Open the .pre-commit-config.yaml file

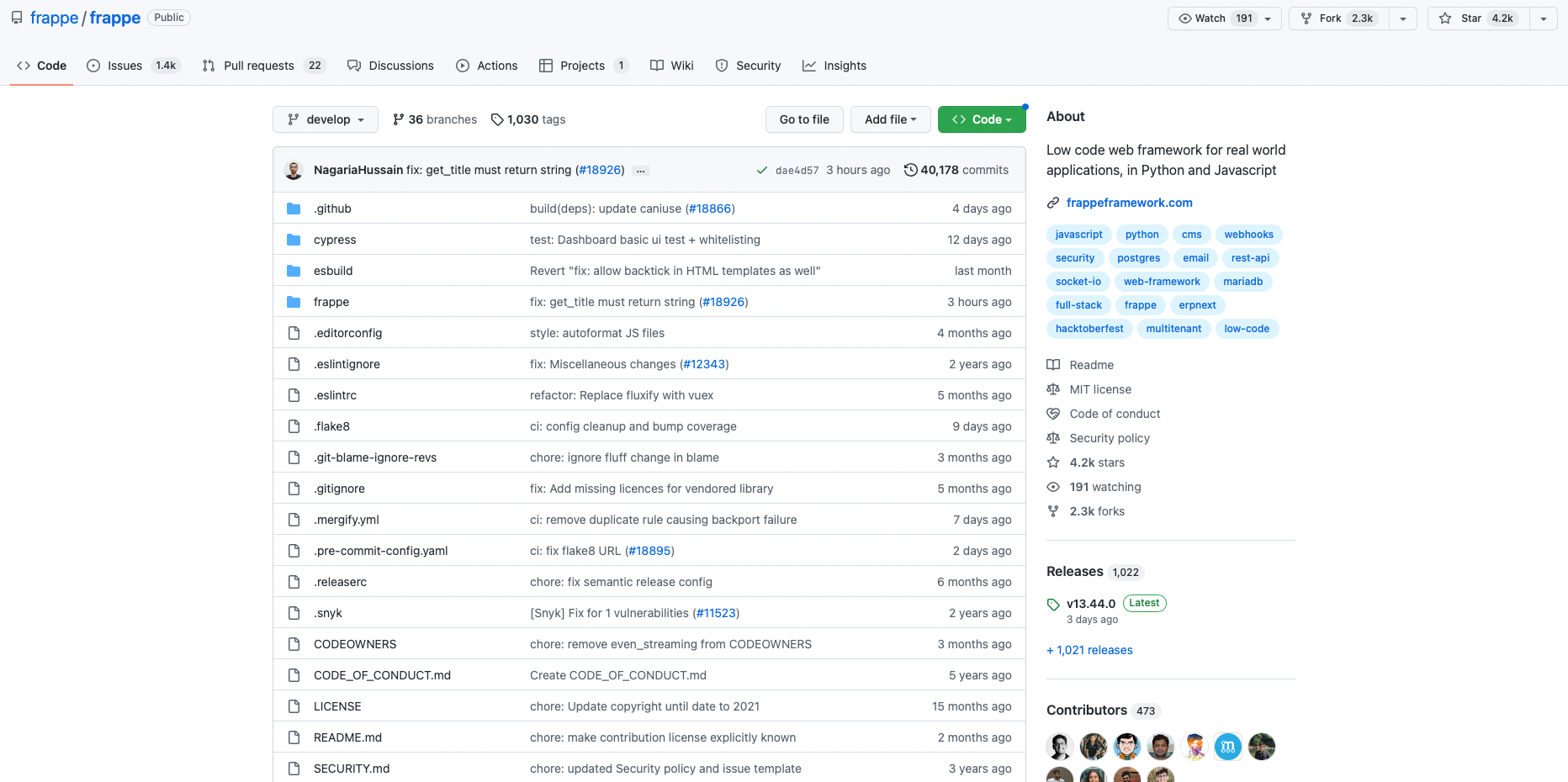pos(380,551)
